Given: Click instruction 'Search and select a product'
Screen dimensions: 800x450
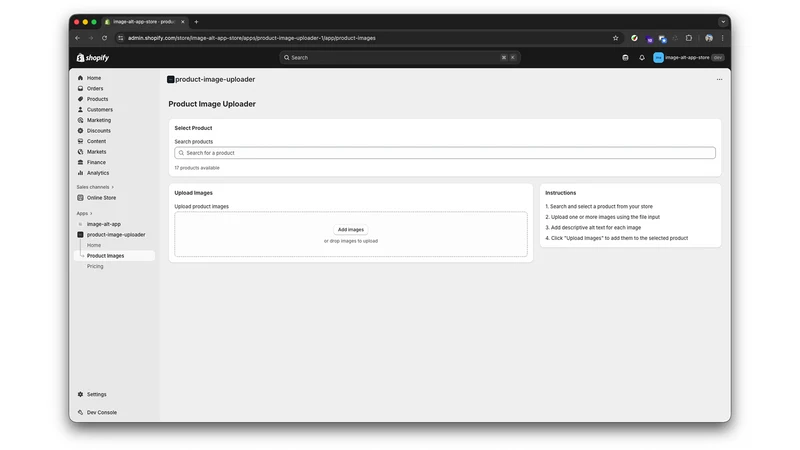Looking at the screenshot, I should coord(599,207).
